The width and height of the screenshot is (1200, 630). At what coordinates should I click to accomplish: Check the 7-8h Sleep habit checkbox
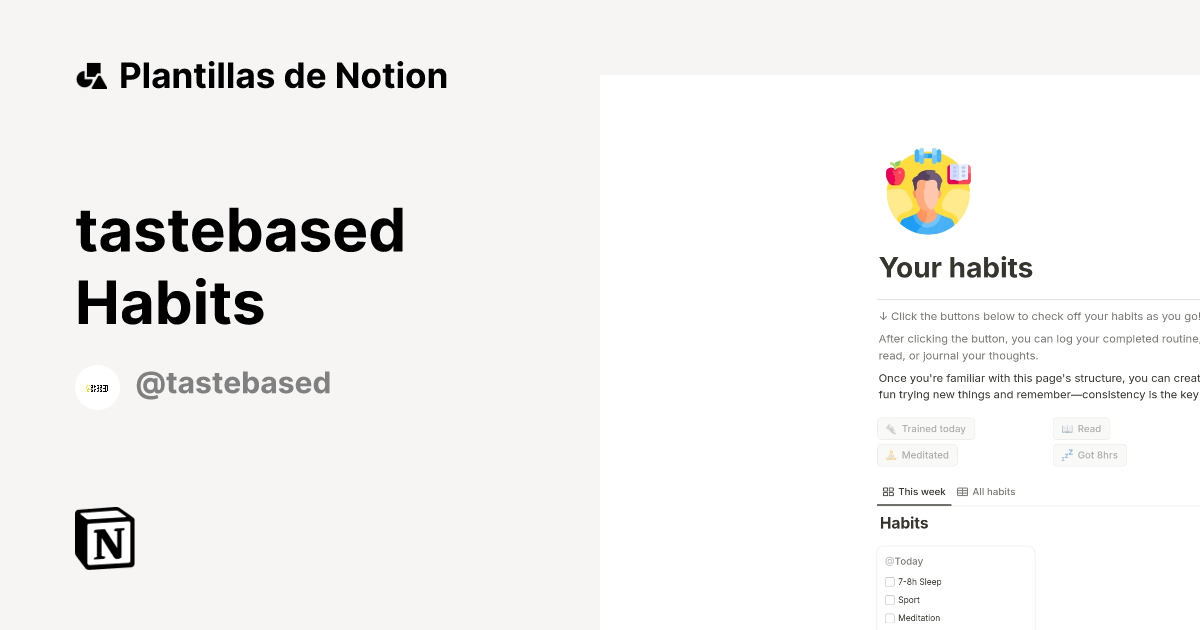890,581
